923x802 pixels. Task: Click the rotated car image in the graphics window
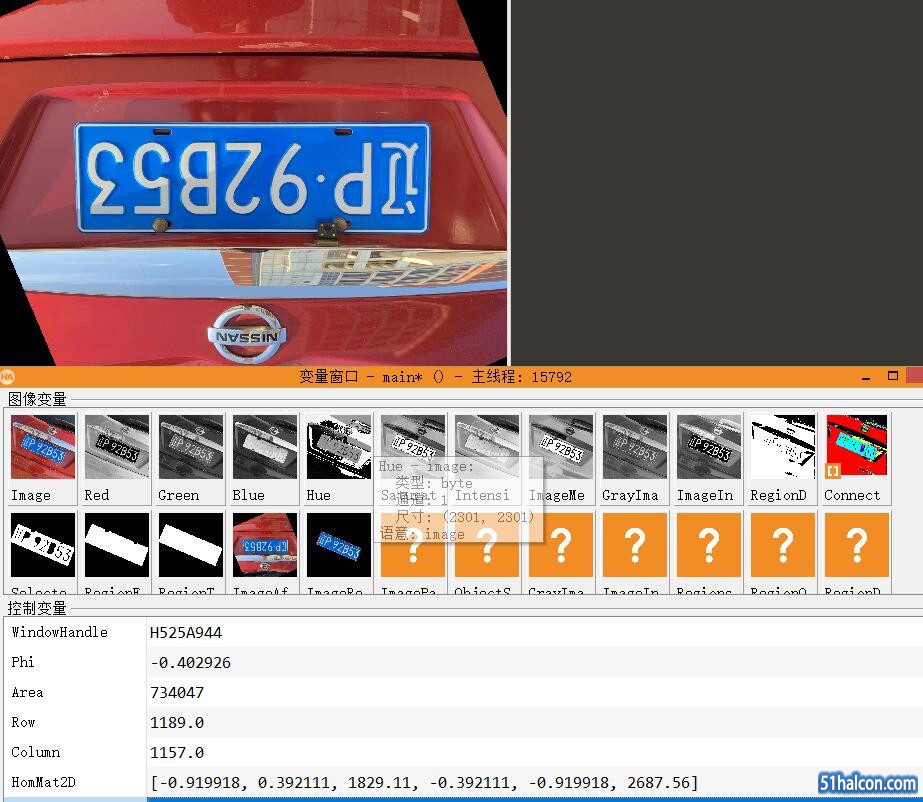[x=253, y=183]
